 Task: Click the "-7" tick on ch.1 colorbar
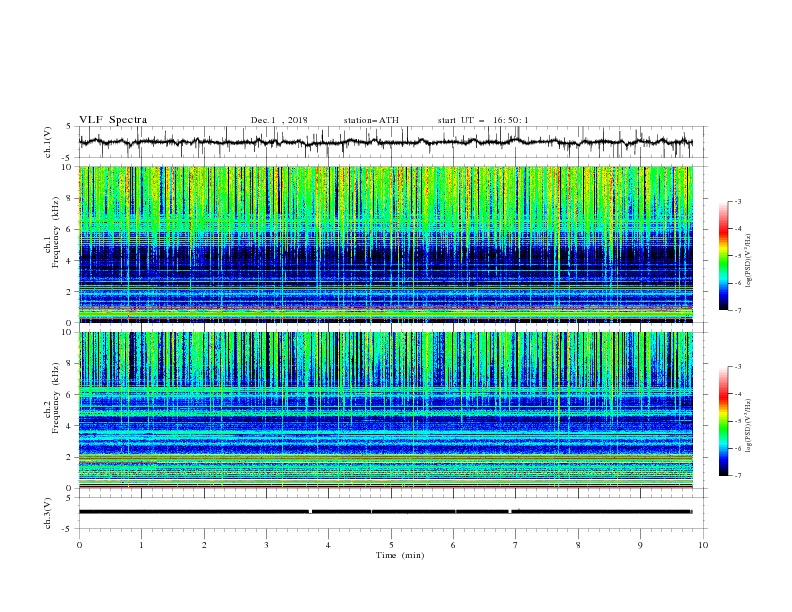pyautogui.click(x=738, y=310)
